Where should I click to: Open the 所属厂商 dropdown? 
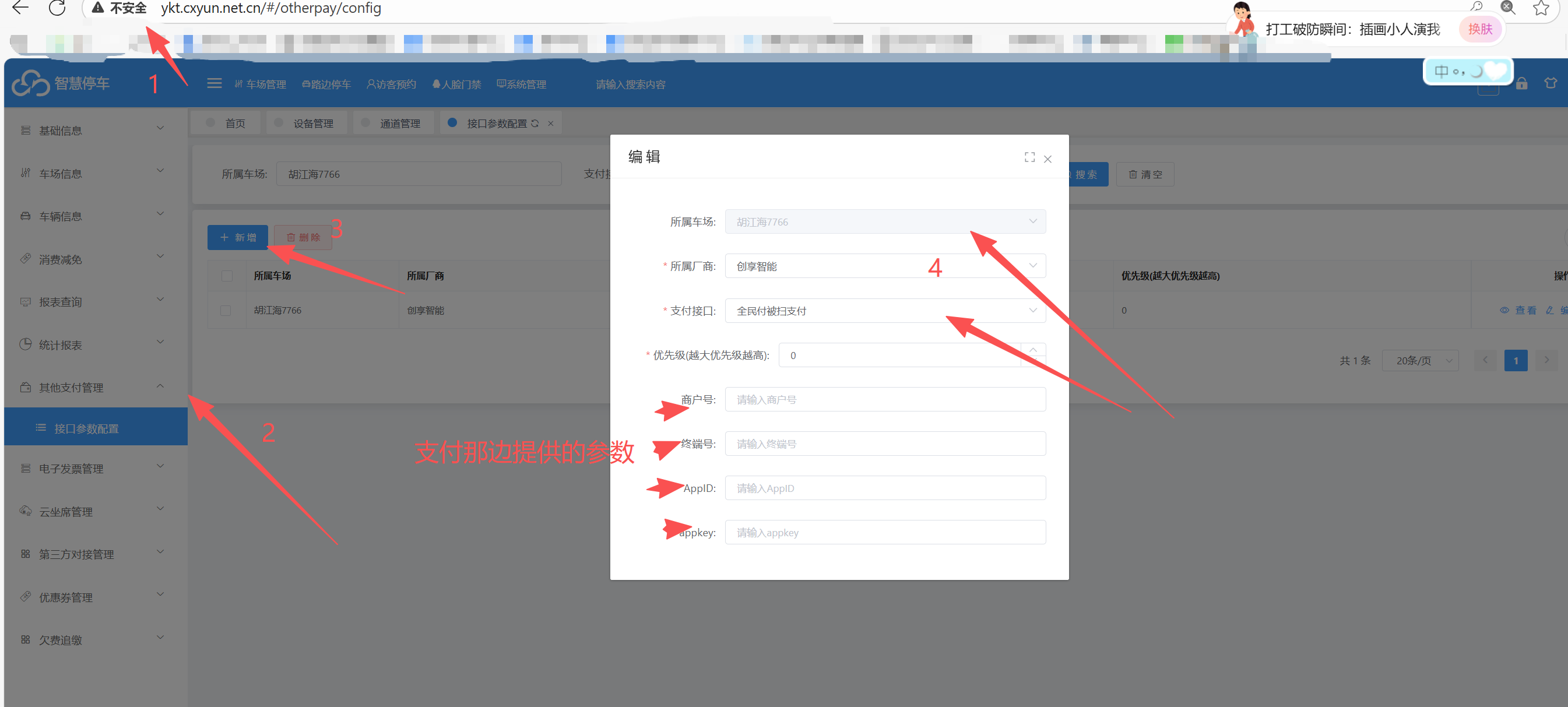pyautogui.click(x=885, y=266)
